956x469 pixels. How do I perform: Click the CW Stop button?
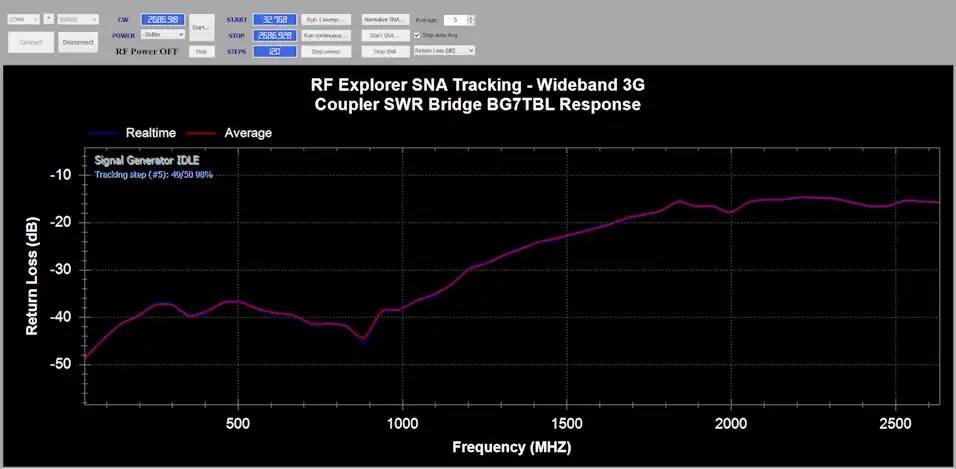click(201, 51)
